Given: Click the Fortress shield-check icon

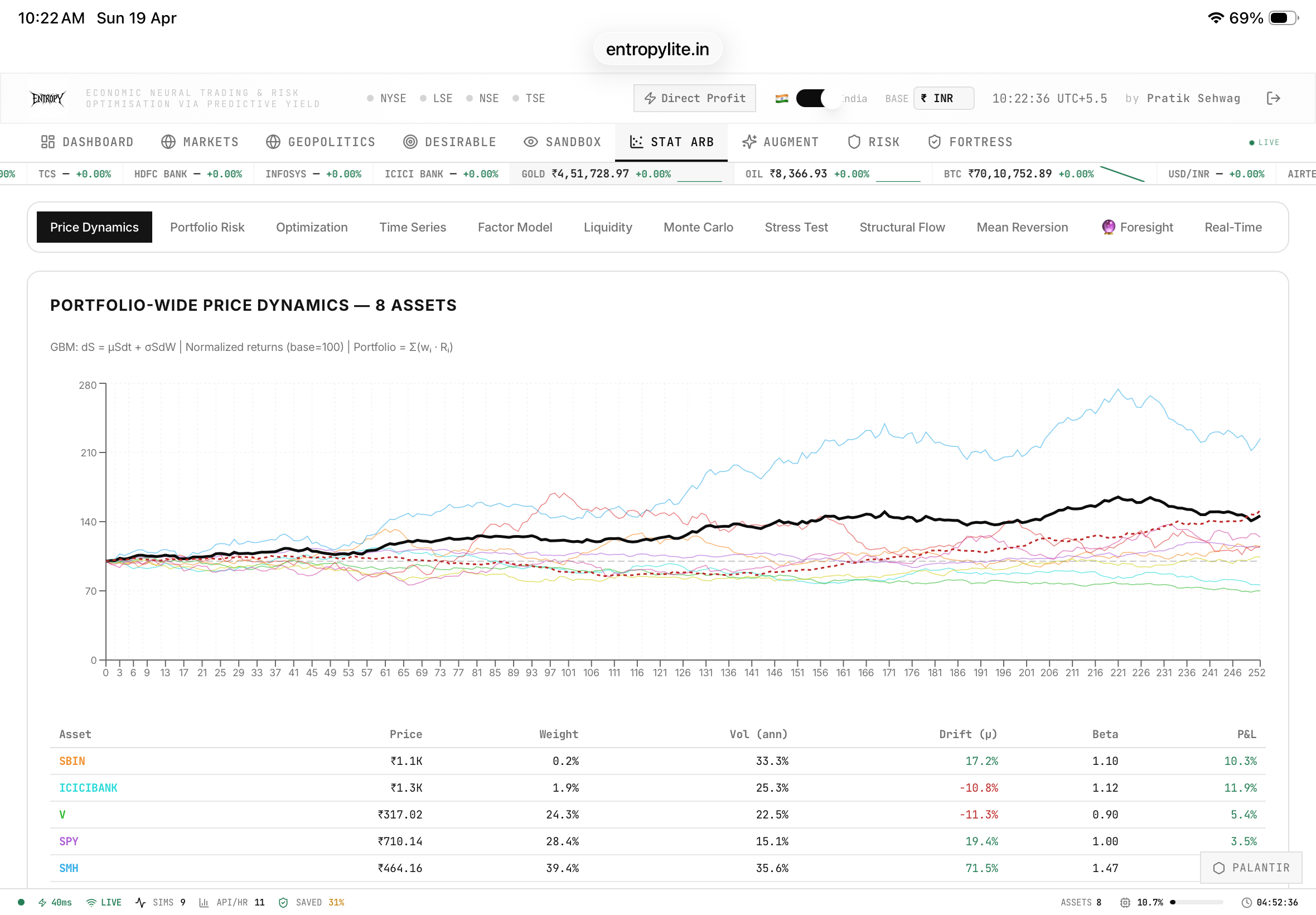Looking at the screenshot, I should coord(935,142).
